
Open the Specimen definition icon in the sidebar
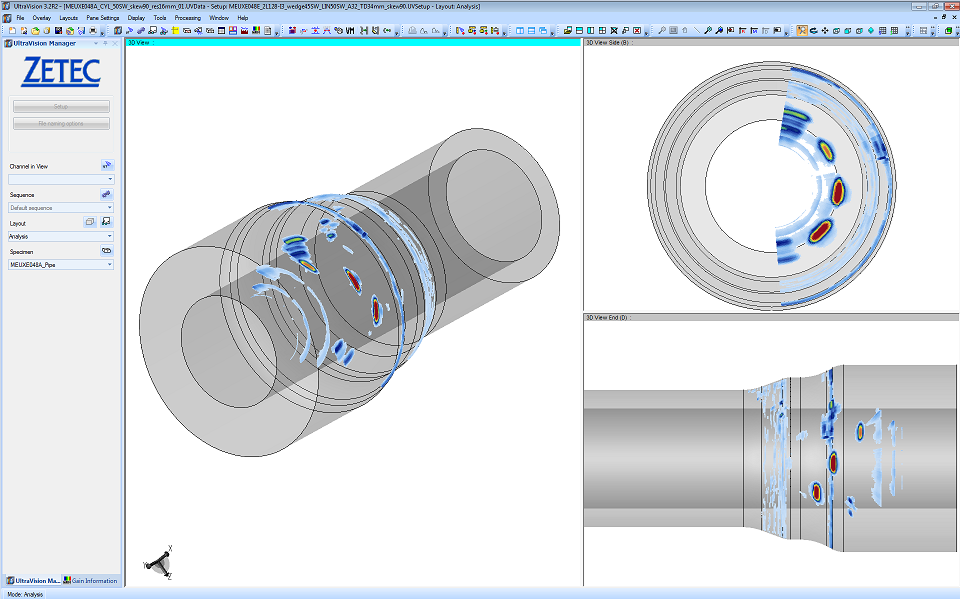(106, 250)
